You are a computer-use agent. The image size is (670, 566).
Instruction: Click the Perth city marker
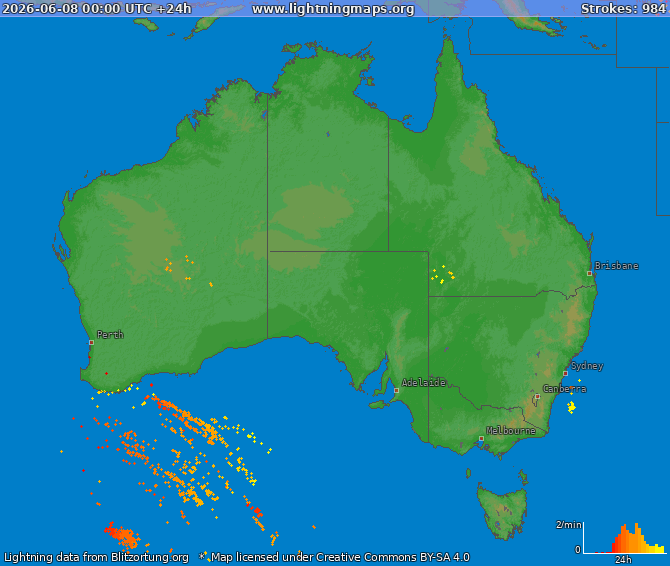coord(91,343)
